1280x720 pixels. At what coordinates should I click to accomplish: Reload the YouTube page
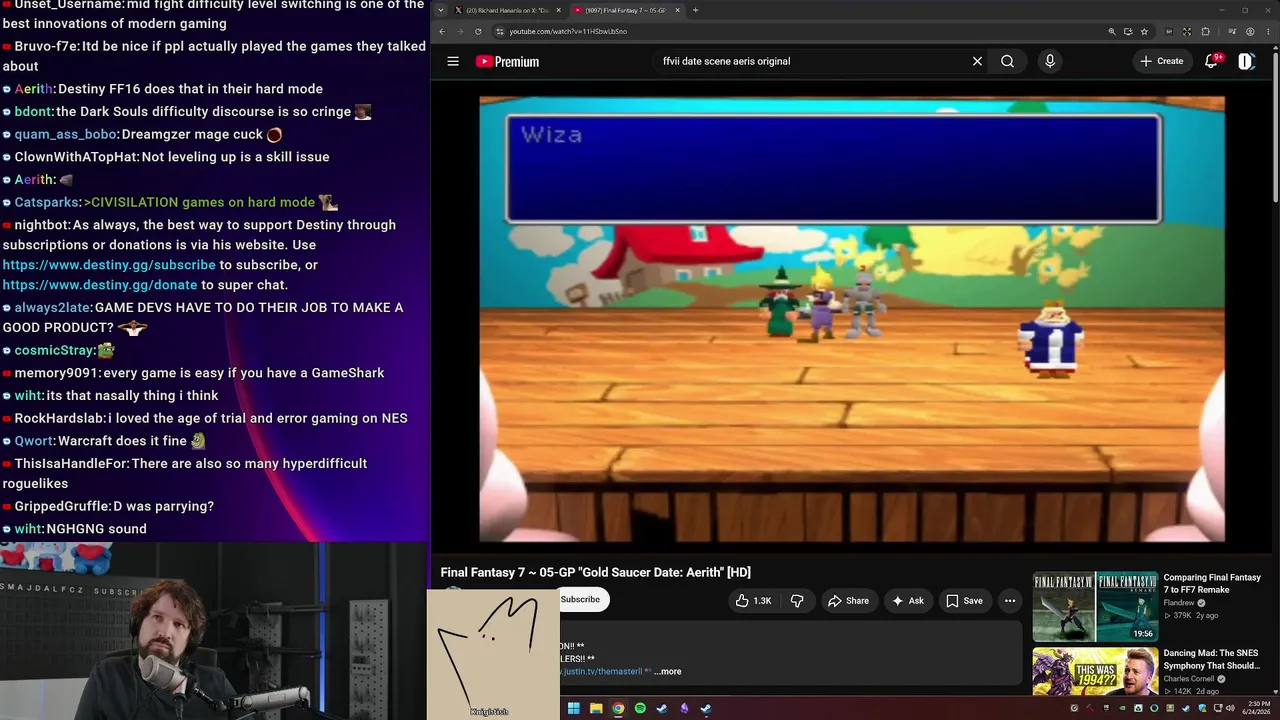point(478,31)
